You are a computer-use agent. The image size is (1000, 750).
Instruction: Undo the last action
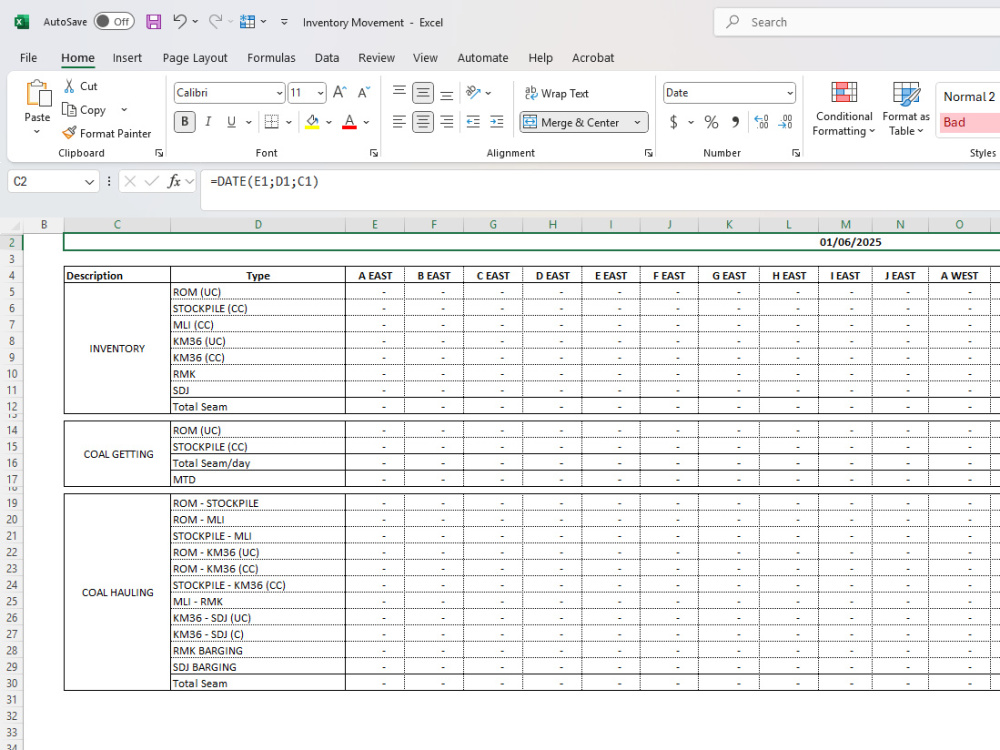[179, 22]
